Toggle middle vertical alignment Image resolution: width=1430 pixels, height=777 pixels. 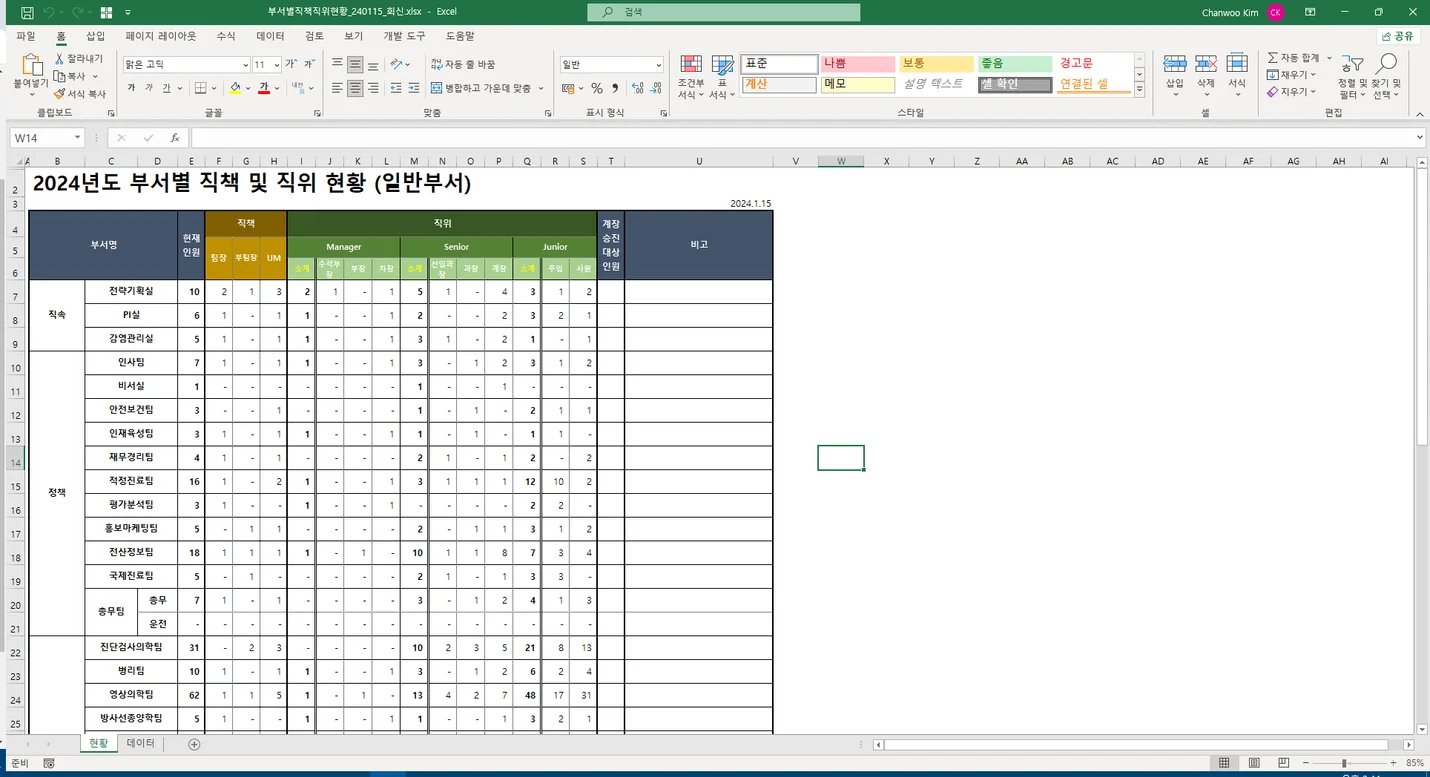(x=355, y=64)
